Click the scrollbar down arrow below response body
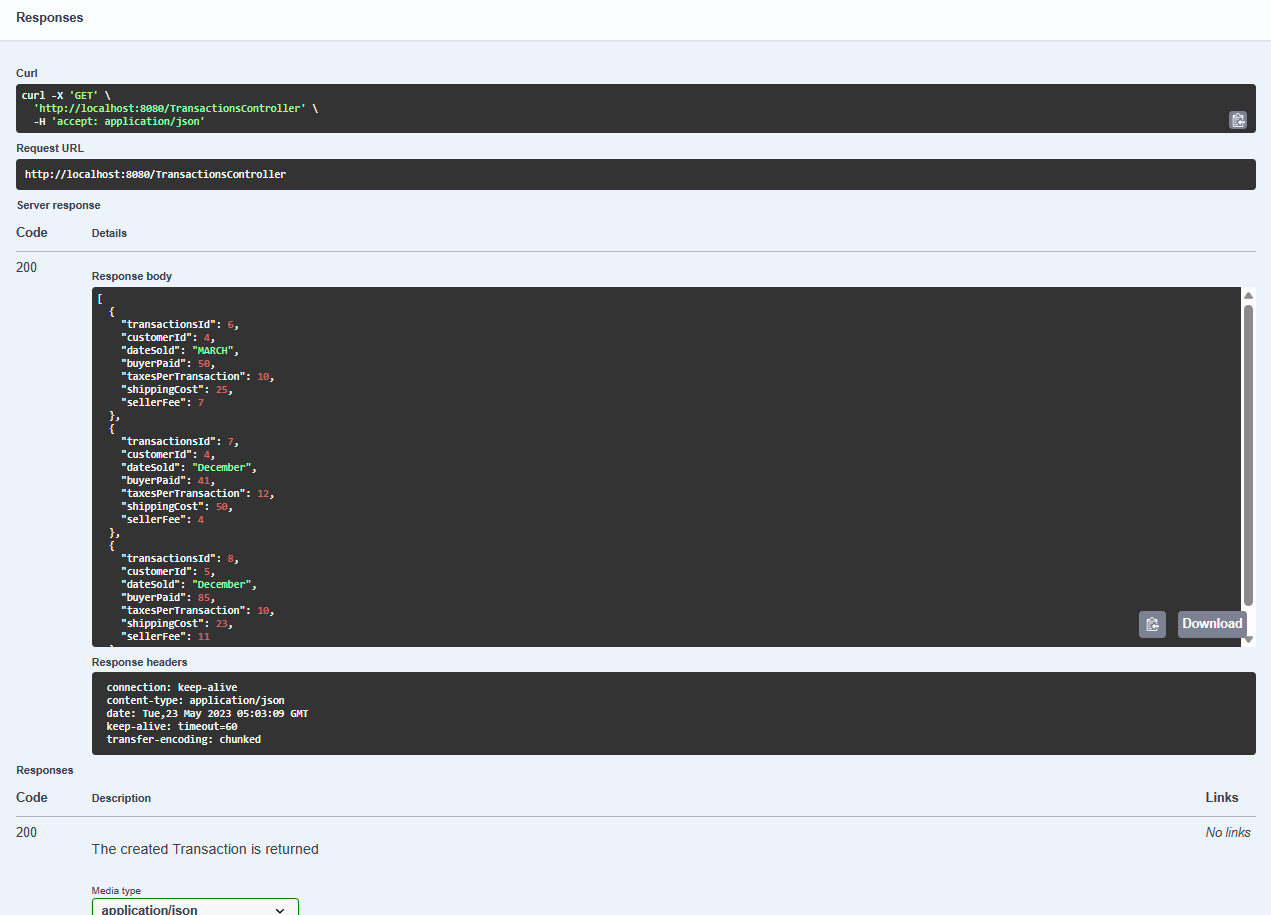 pos(1248,641)
